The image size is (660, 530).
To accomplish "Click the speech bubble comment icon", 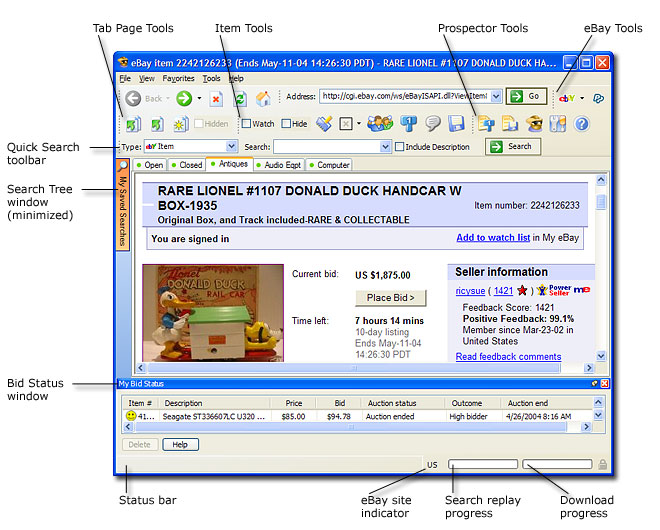I will 432,123.
